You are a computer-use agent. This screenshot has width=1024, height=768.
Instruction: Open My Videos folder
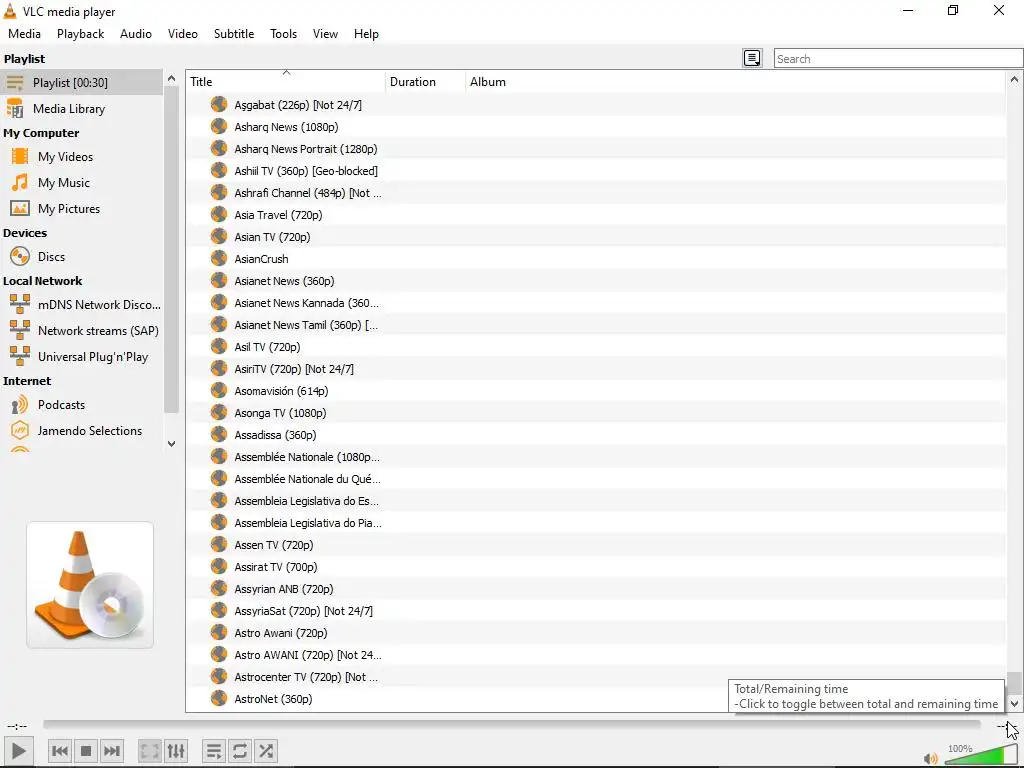tap(81, 157)
